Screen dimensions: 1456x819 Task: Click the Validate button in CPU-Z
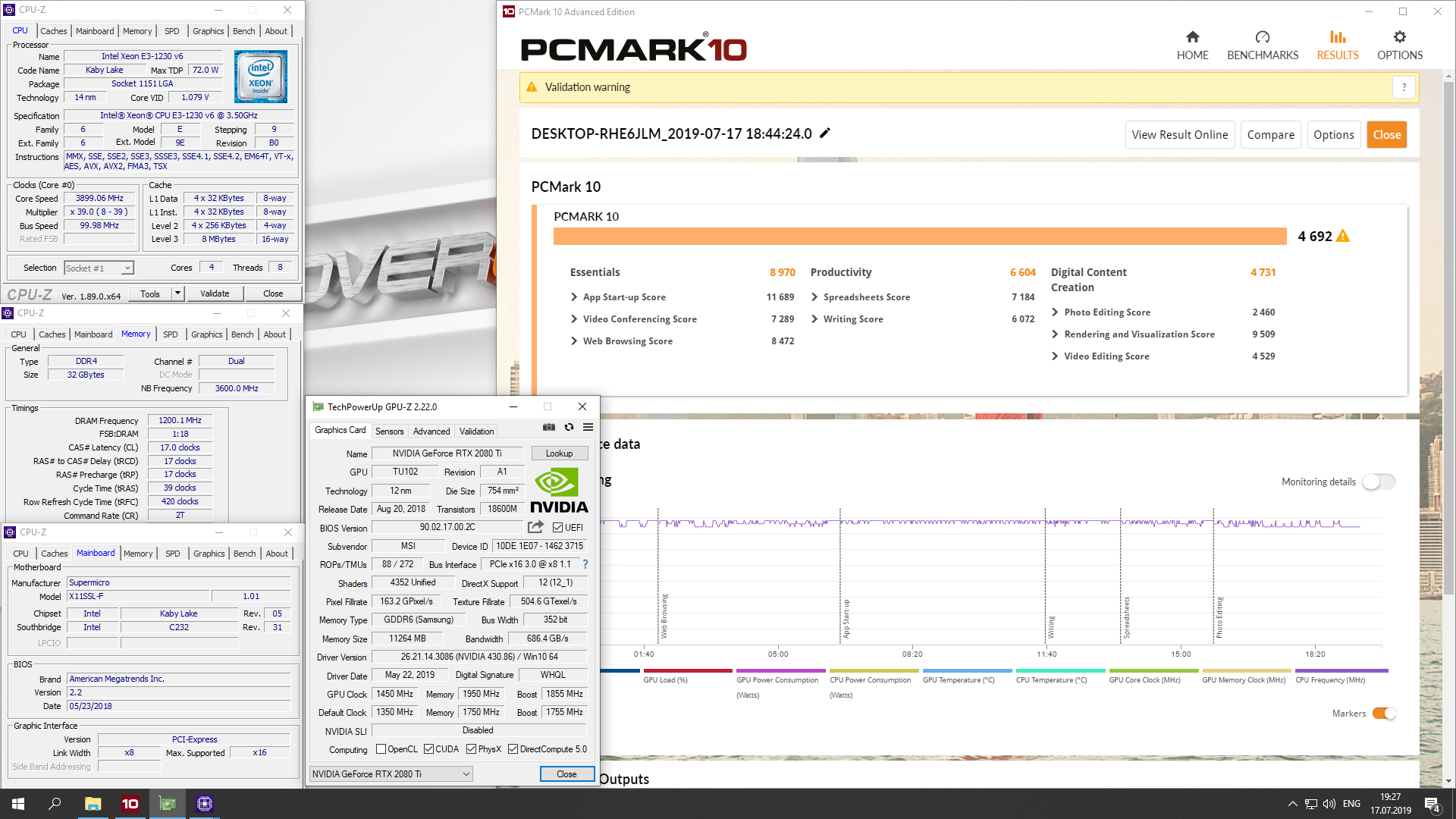[x=215, y=293]
